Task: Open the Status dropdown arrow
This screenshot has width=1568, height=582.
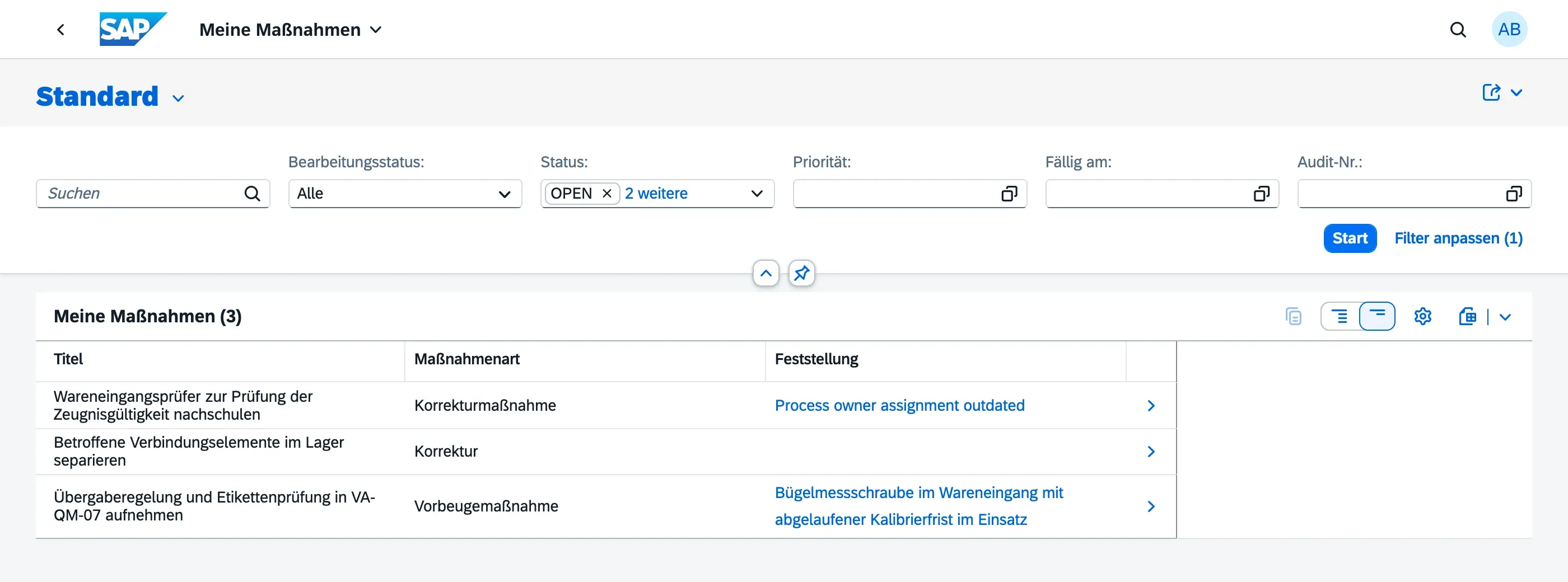Action: [x=757, y=194]
